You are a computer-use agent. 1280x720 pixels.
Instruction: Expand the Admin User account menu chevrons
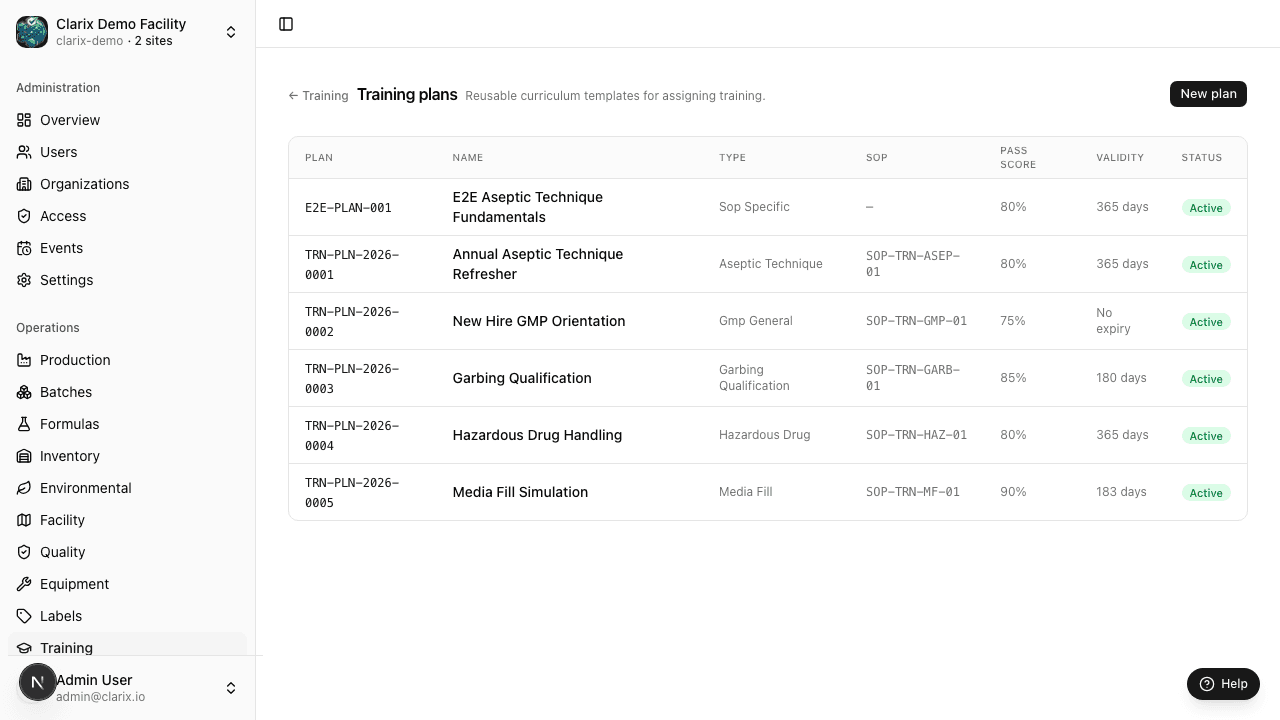(x=231, y=688)
